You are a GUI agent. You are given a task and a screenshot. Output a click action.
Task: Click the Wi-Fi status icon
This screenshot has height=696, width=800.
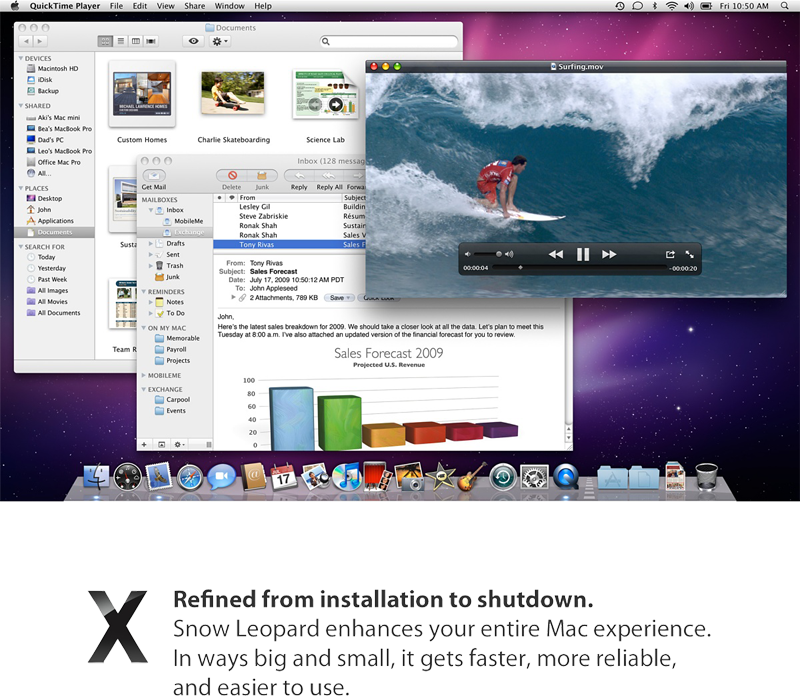(x=672, y=6)
